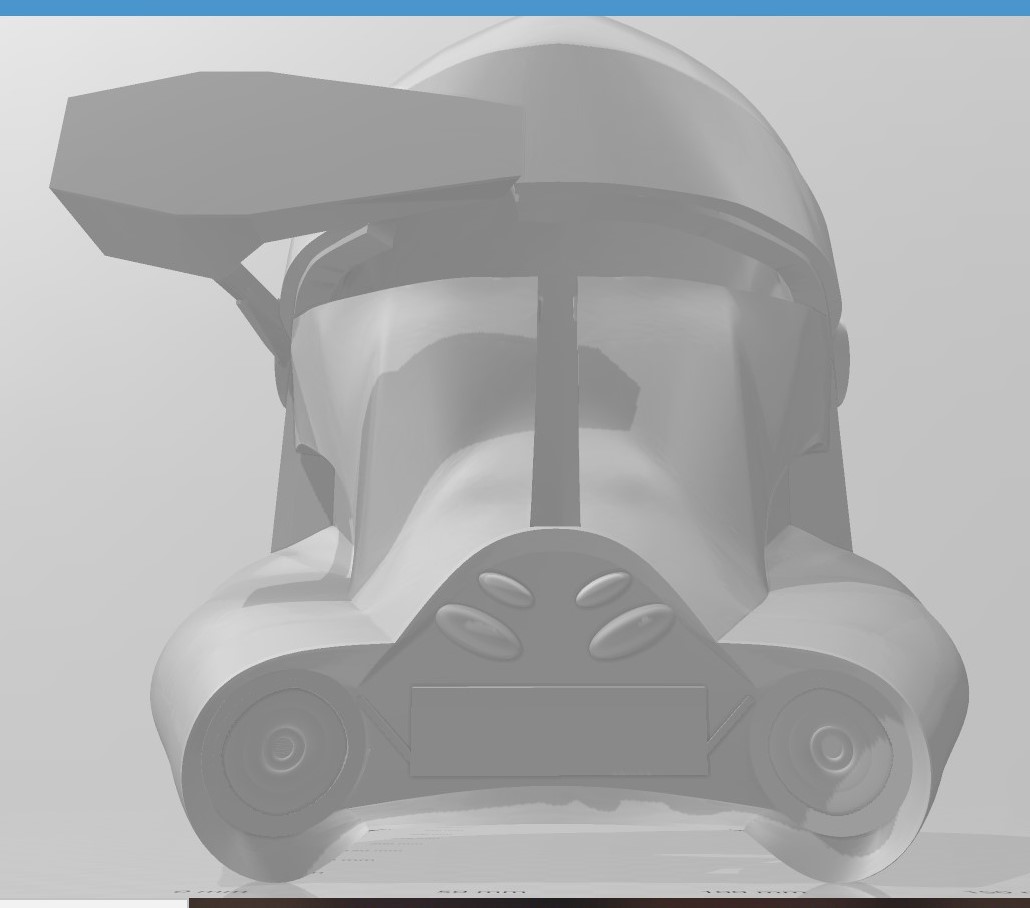Click the 50 mm ruler label
1030x908 pixels.
pos(481,892)
